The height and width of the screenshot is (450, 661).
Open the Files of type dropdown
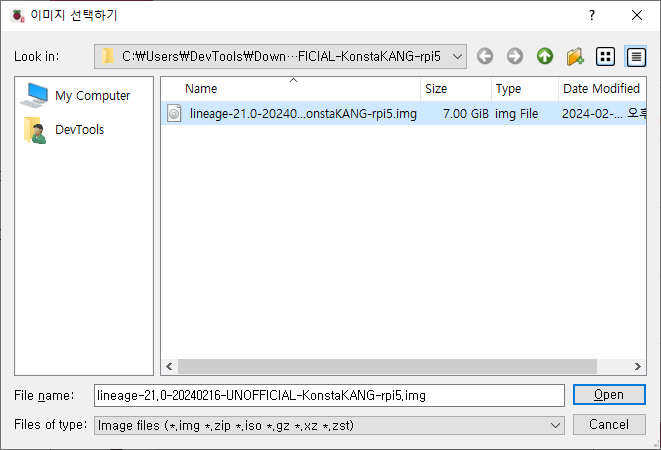pos(329,425)
